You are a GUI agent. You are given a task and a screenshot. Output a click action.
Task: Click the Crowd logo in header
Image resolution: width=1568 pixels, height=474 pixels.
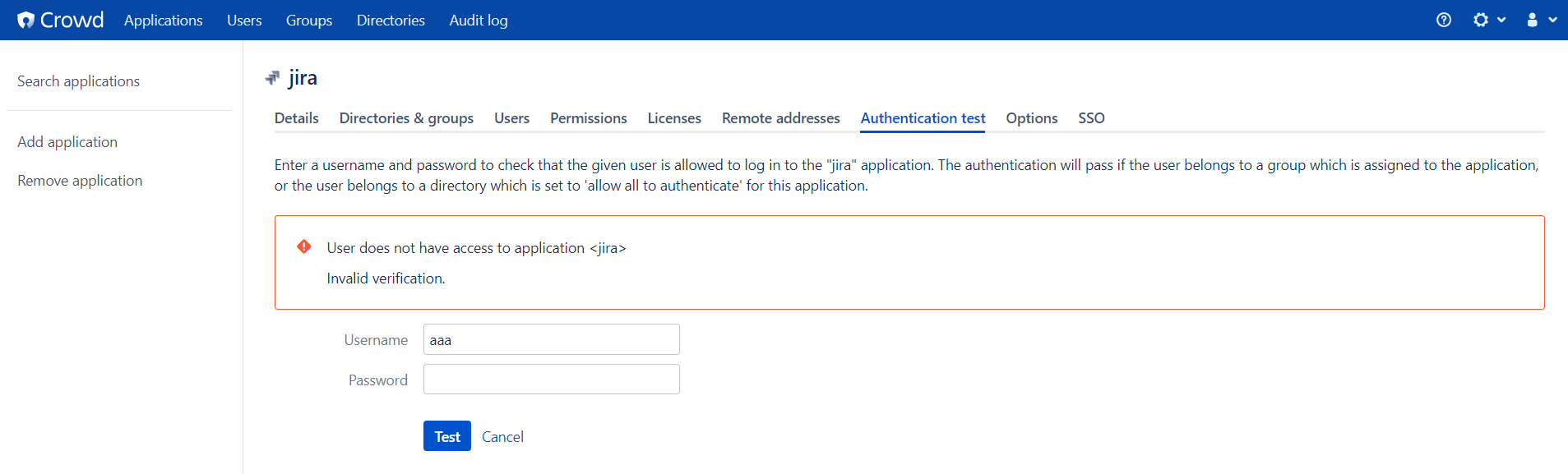click(x=60, y=20)
